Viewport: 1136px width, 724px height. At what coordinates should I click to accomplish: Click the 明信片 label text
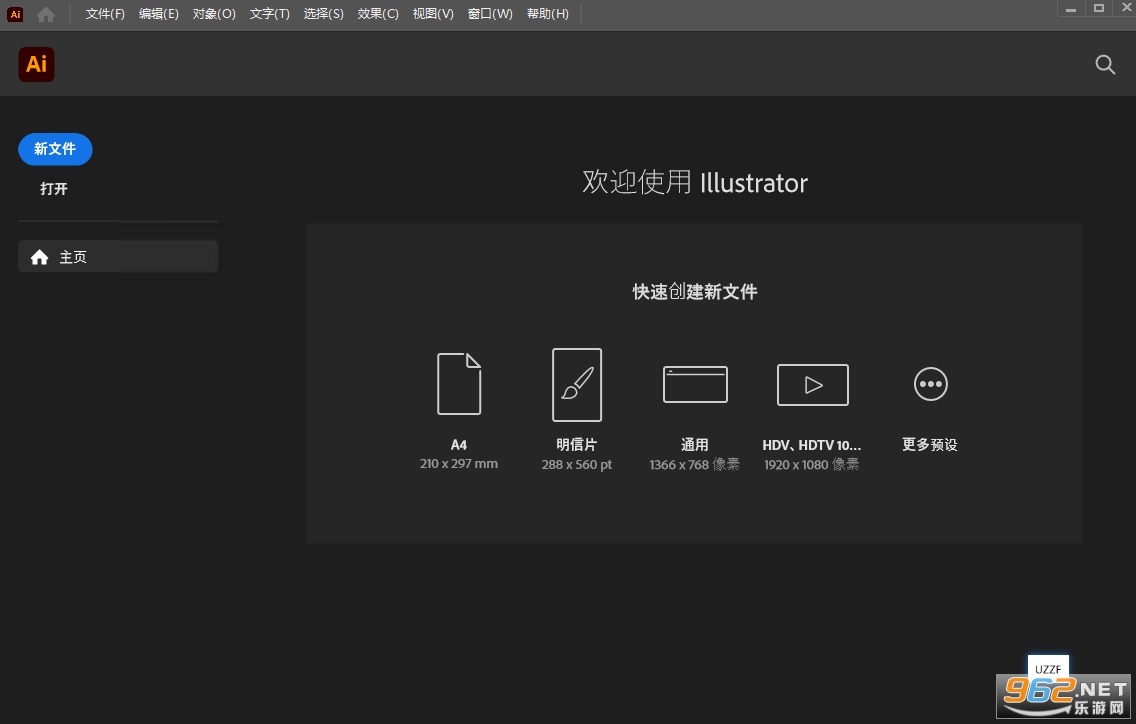pos(577,444)
